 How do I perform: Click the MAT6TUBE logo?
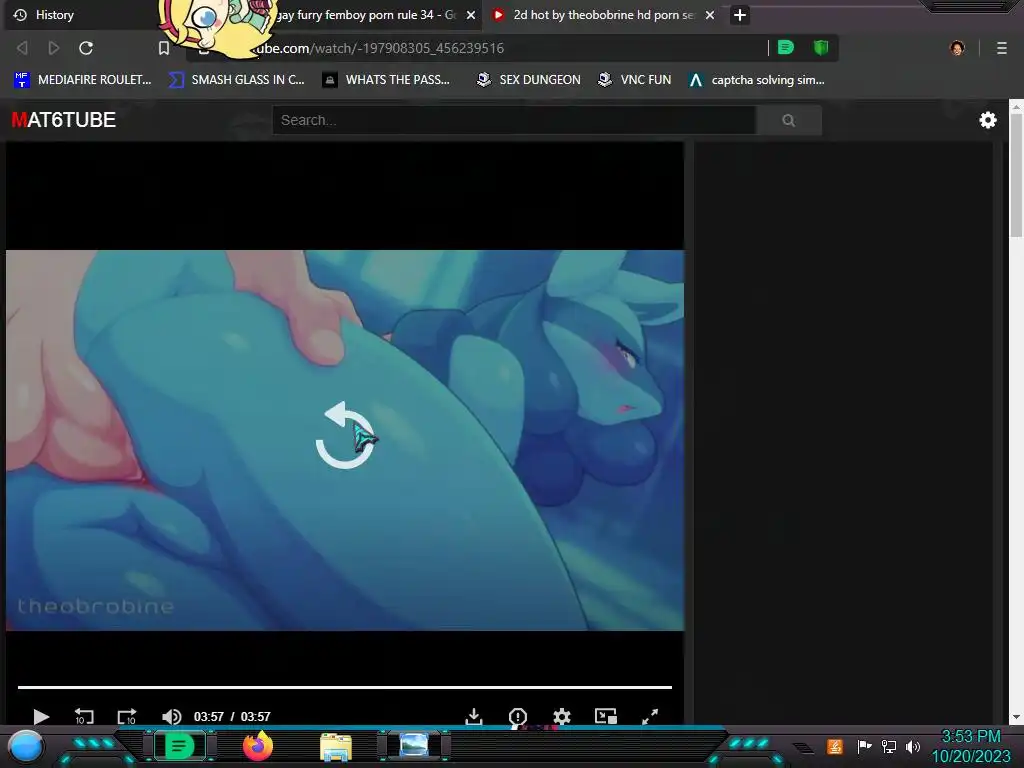(63, 120)
